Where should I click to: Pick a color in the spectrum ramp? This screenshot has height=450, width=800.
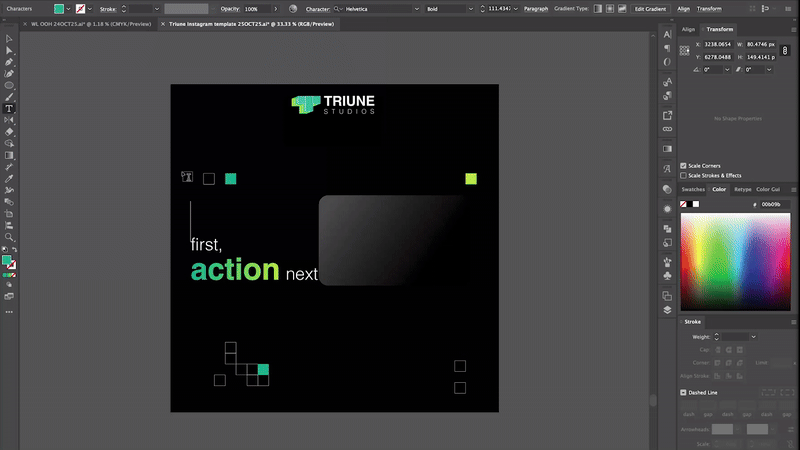tap(735, 262)
